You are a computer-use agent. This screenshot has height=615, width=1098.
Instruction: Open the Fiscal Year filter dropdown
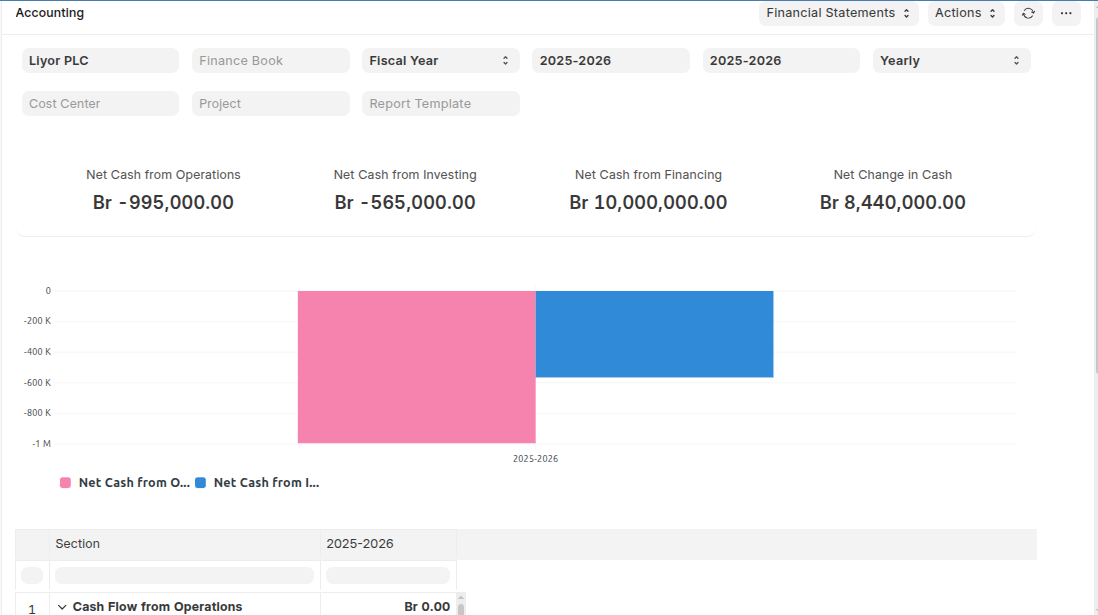(440, 61)
